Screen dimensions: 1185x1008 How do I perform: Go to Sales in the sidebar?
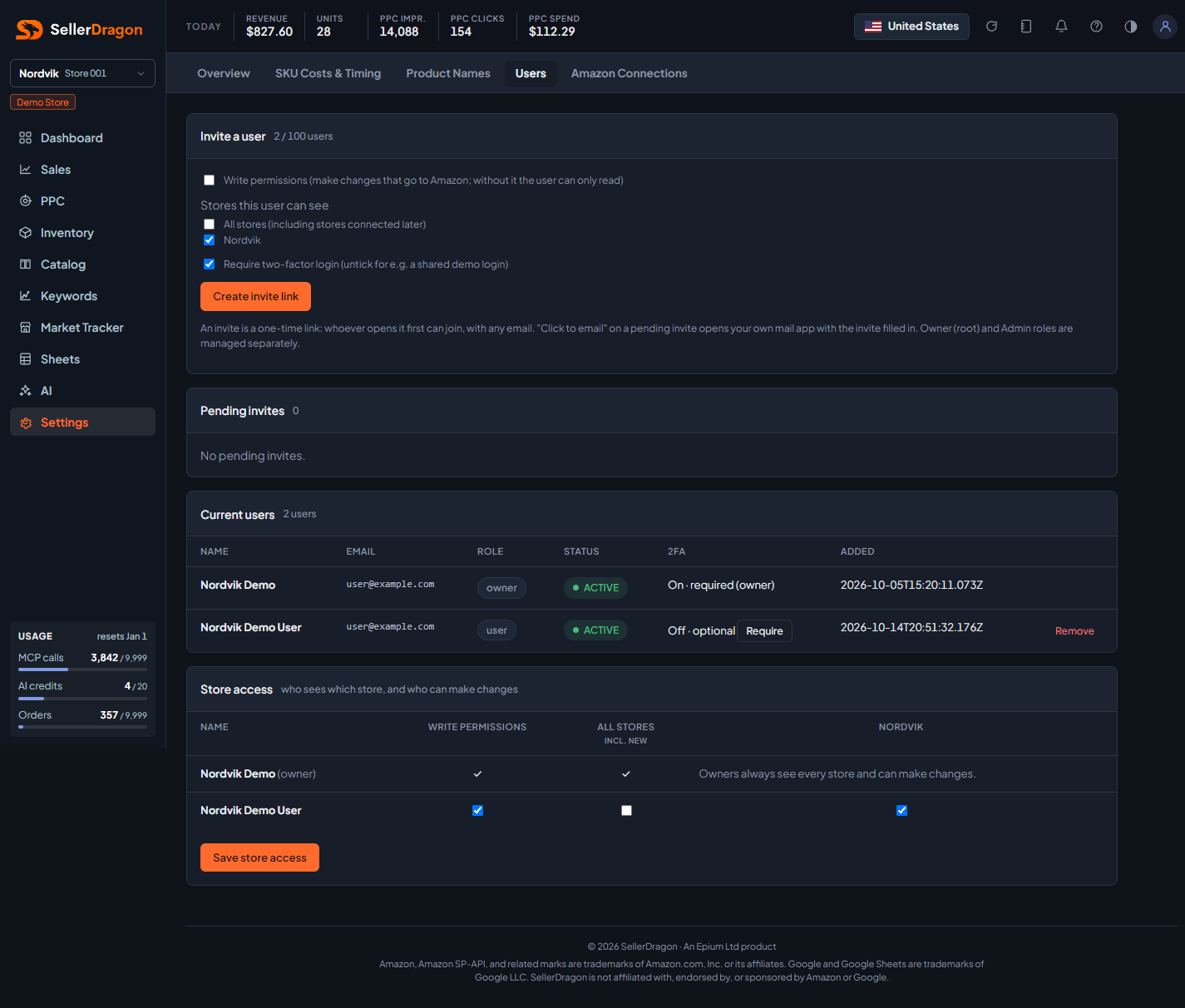click(82, 170)
